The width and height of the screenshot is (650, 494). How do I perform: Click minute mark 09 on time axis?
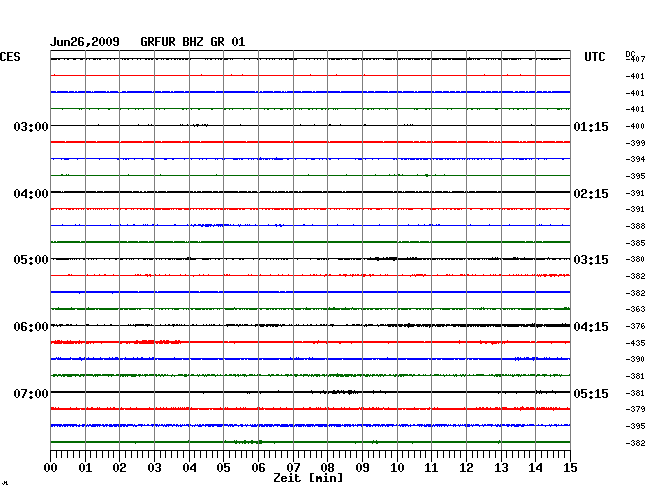362,468
